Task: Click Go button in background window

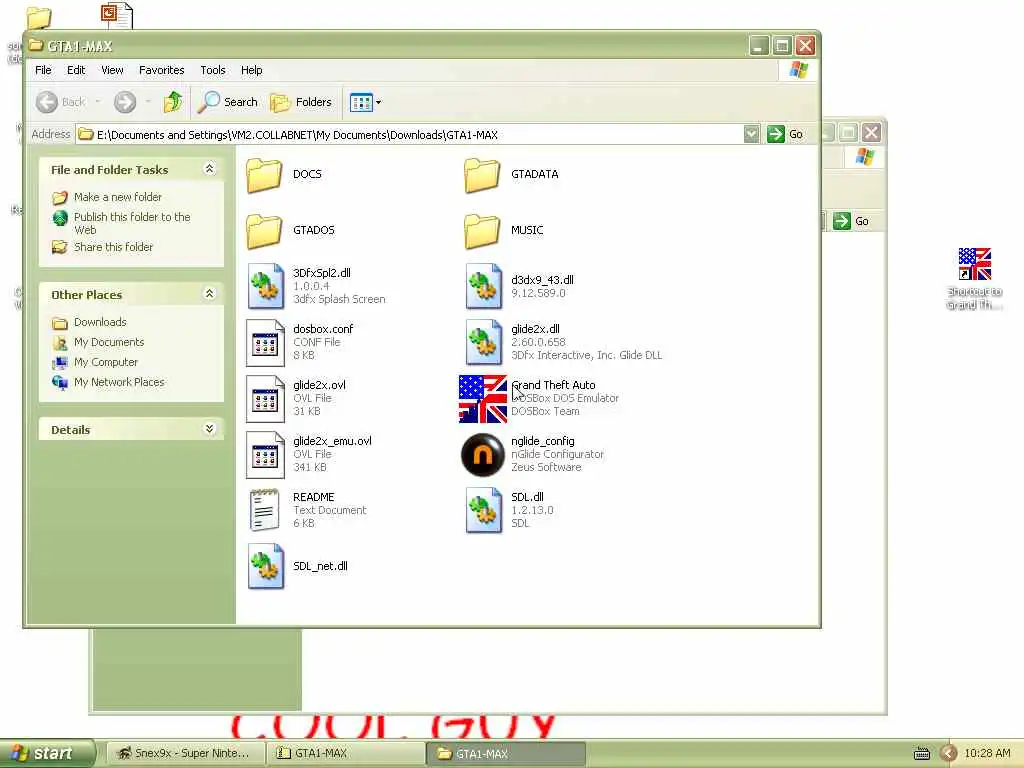Action: pyautogui.click(x=852, y=221)
